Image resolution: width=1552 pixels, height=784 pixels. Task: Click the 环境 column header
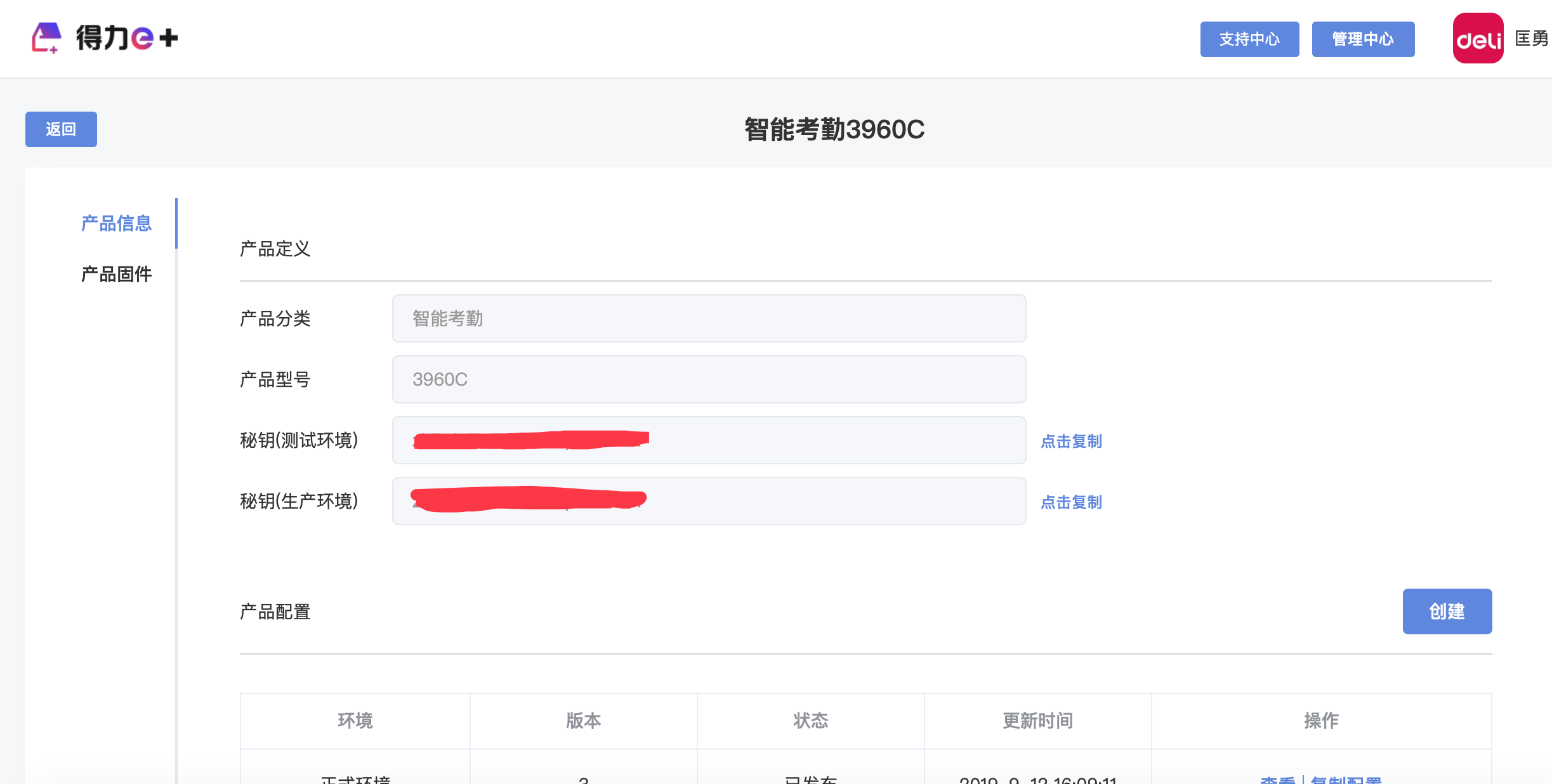(355, 721)
